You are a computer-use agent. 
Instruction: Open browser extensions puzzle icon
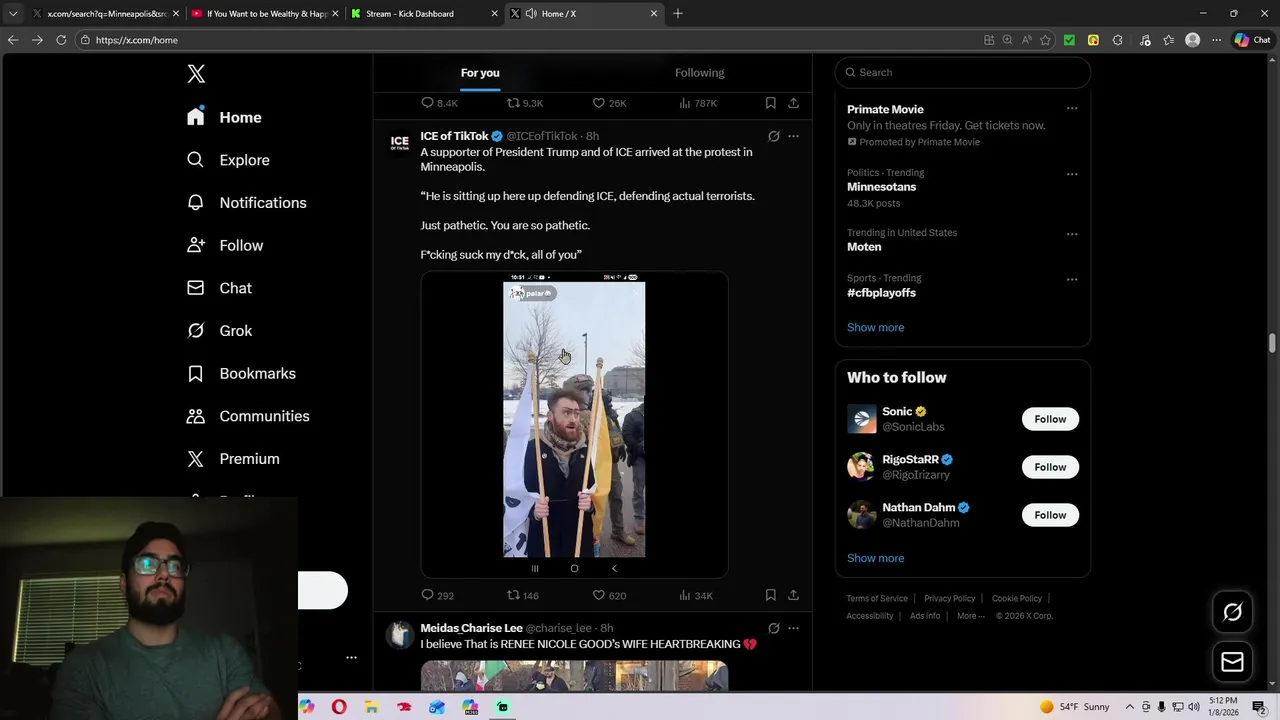click(x=1118, y=40)
